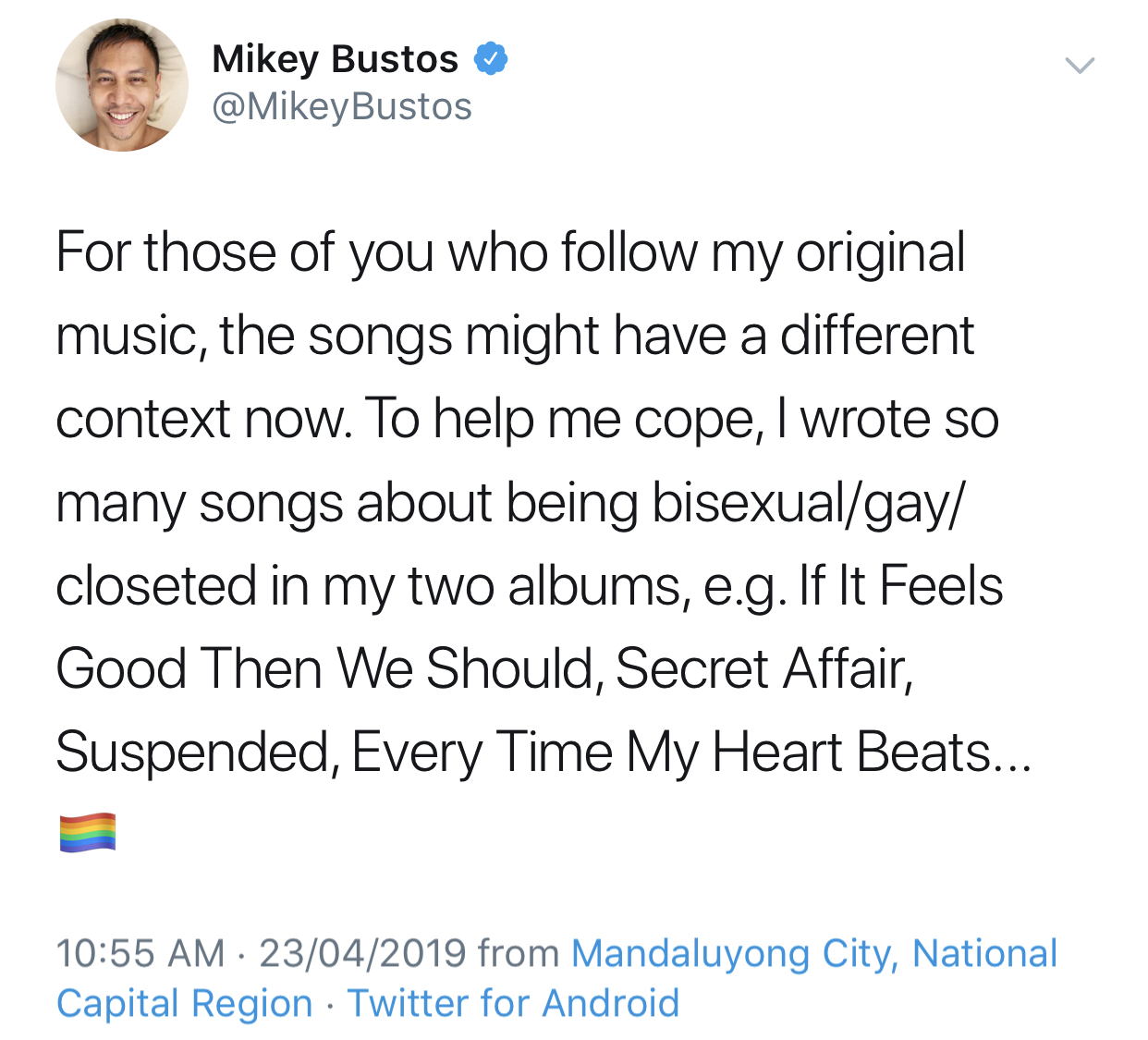Click the Twitter for Android link

[513, 1004]
